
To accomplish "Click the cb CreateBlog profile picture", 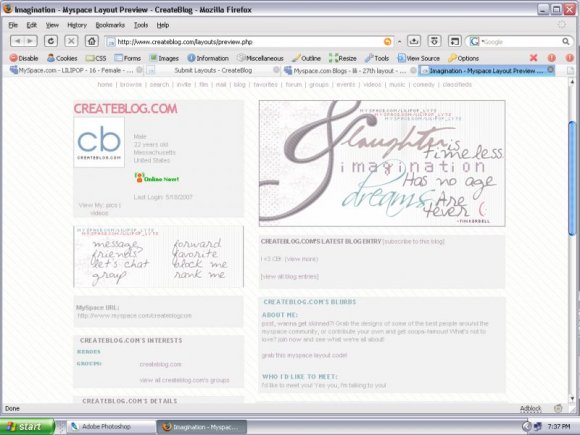I will 99,142.
